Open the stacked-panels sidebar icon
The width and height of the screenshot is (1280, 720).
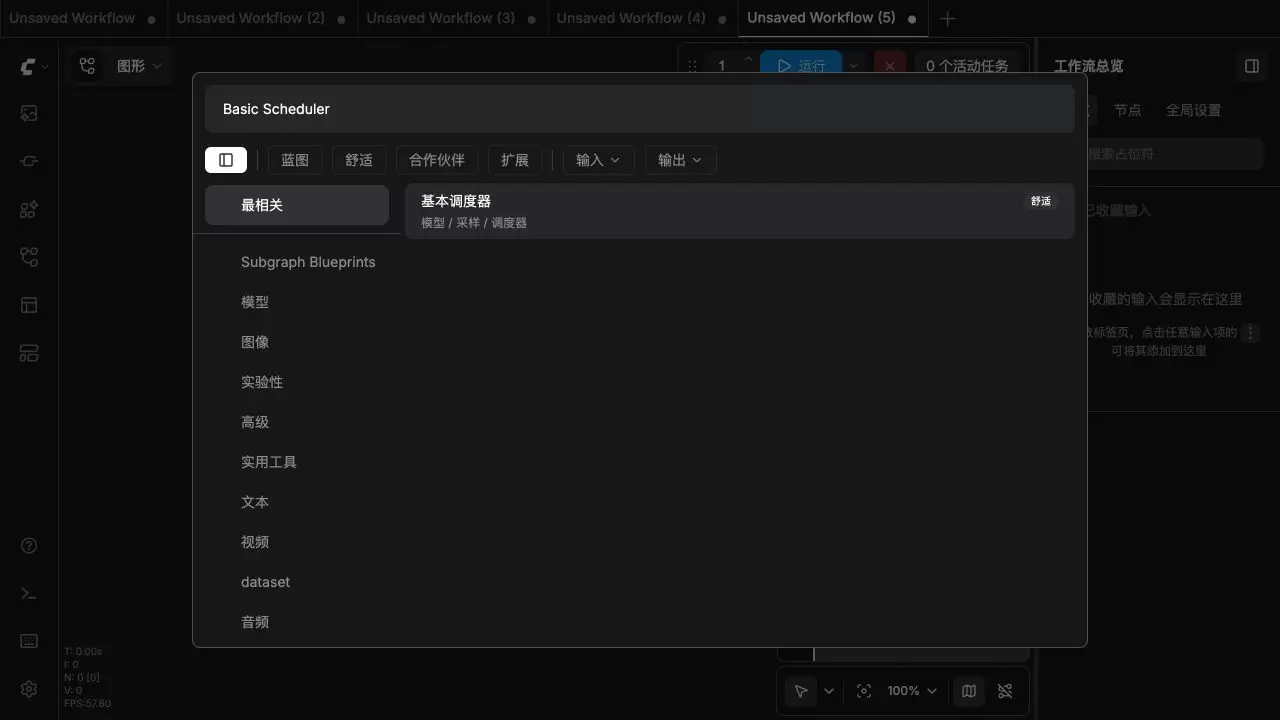coord(29,353)
